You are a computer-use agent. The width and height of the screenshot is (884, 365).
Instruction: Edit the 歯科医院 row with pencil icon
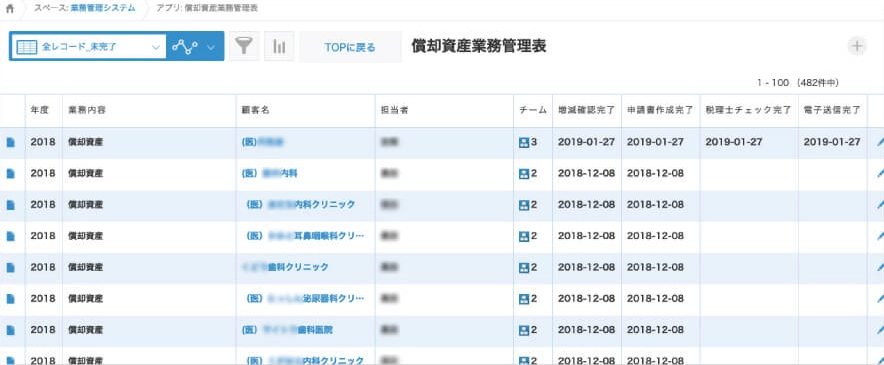click(880, 330)
